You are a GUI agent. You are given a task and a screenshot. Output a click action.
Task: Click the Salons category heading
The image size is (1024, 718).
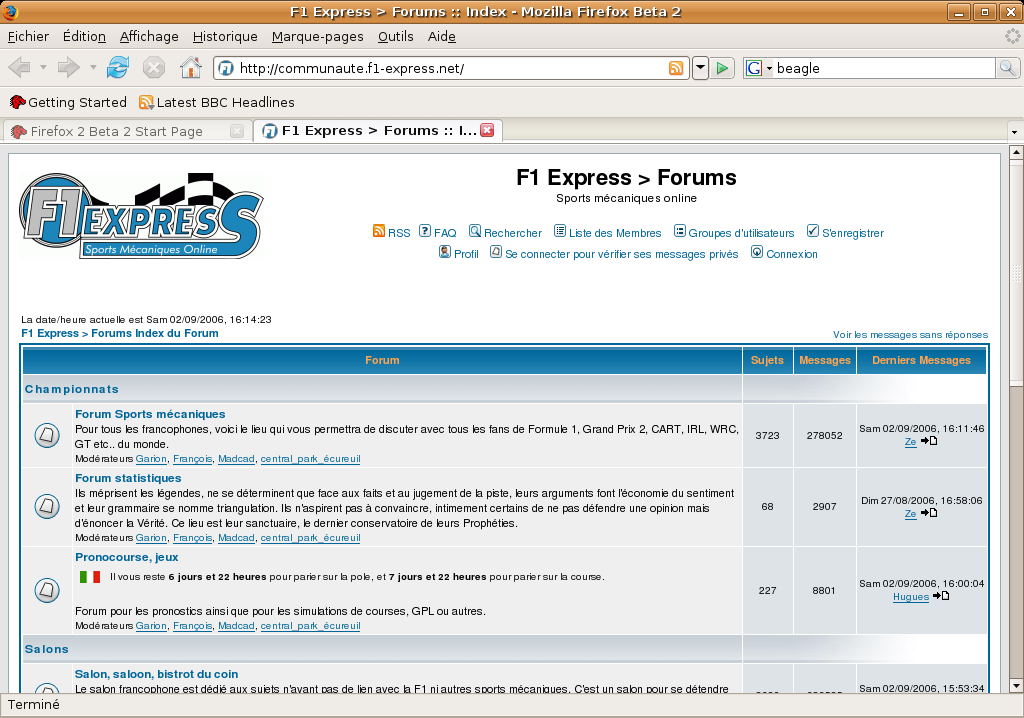click(x=46, y=649)
